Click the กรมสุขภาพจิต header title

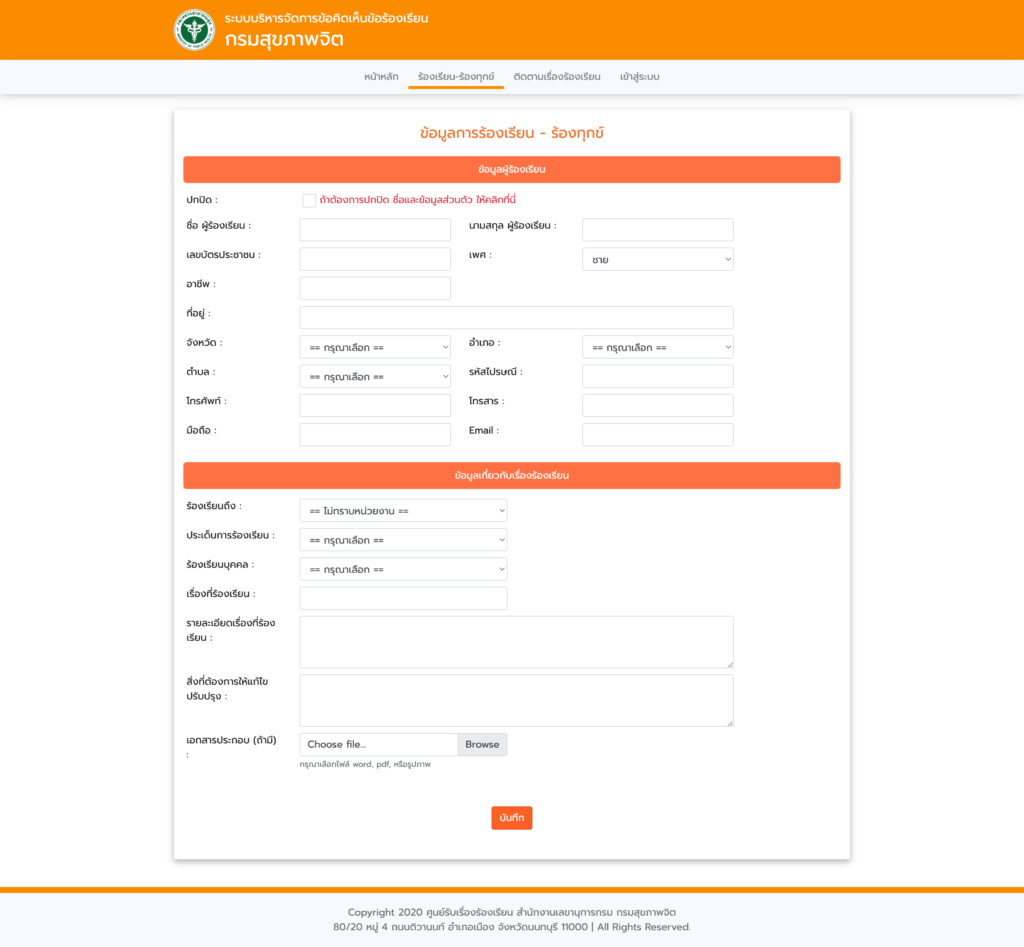tap(284, 39)
